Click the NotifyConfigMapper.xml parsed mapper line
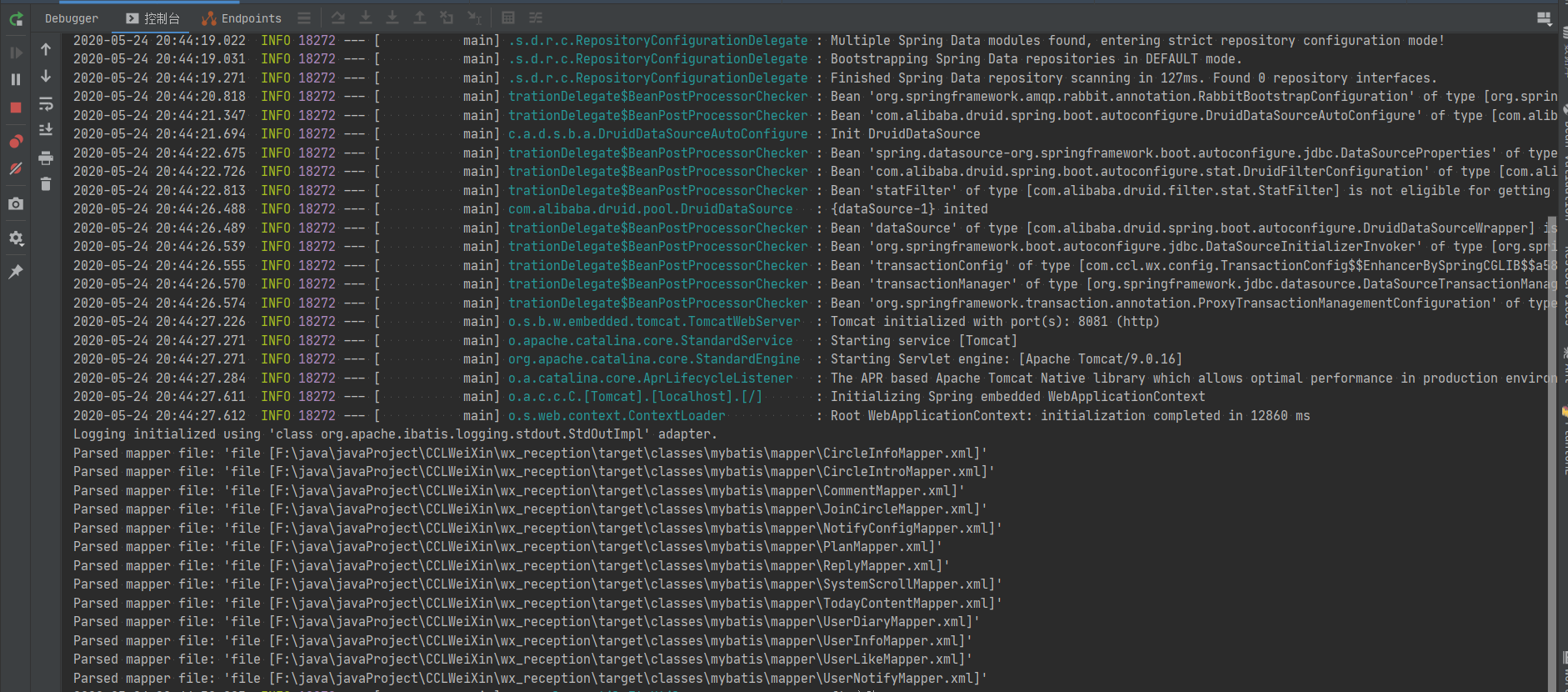 click(537, 529)
